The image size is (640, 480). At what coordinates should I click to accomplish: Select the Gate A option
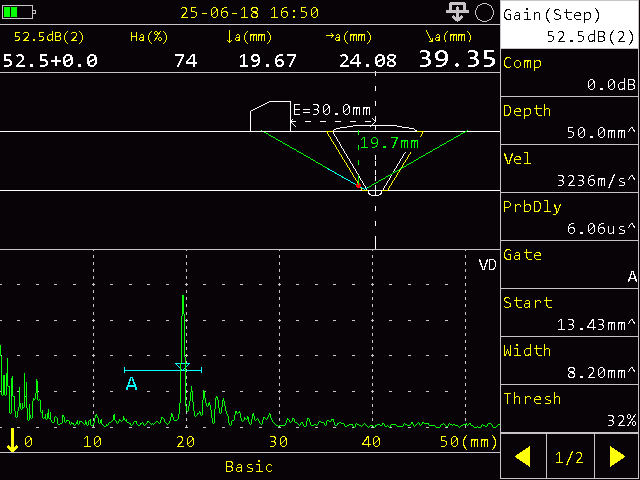[569, 264]
